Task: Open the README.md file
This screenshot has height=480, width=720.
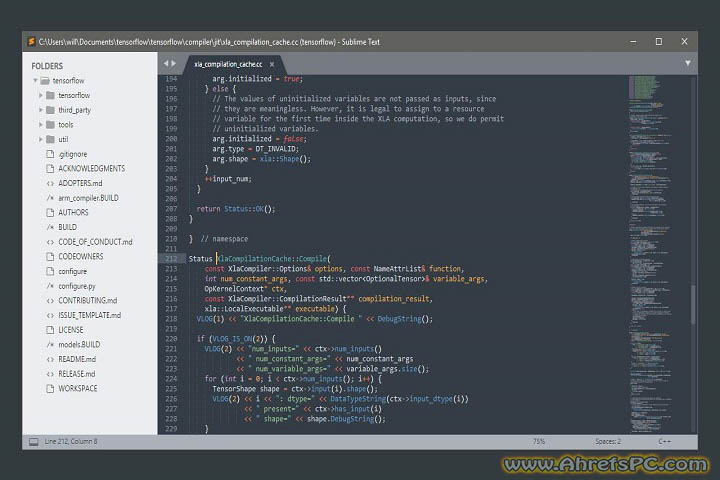Action: pos(77,359)
